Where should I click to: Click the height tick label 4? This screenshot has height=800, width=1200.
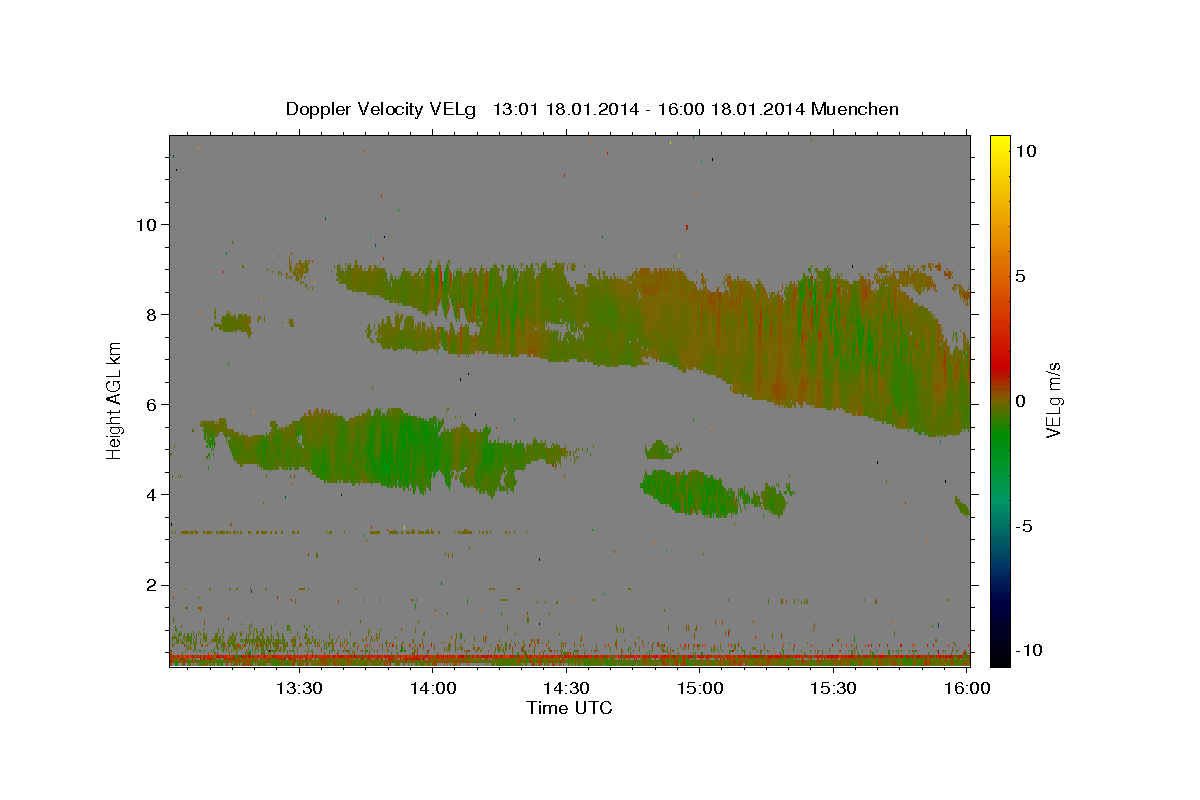point(151,494)
